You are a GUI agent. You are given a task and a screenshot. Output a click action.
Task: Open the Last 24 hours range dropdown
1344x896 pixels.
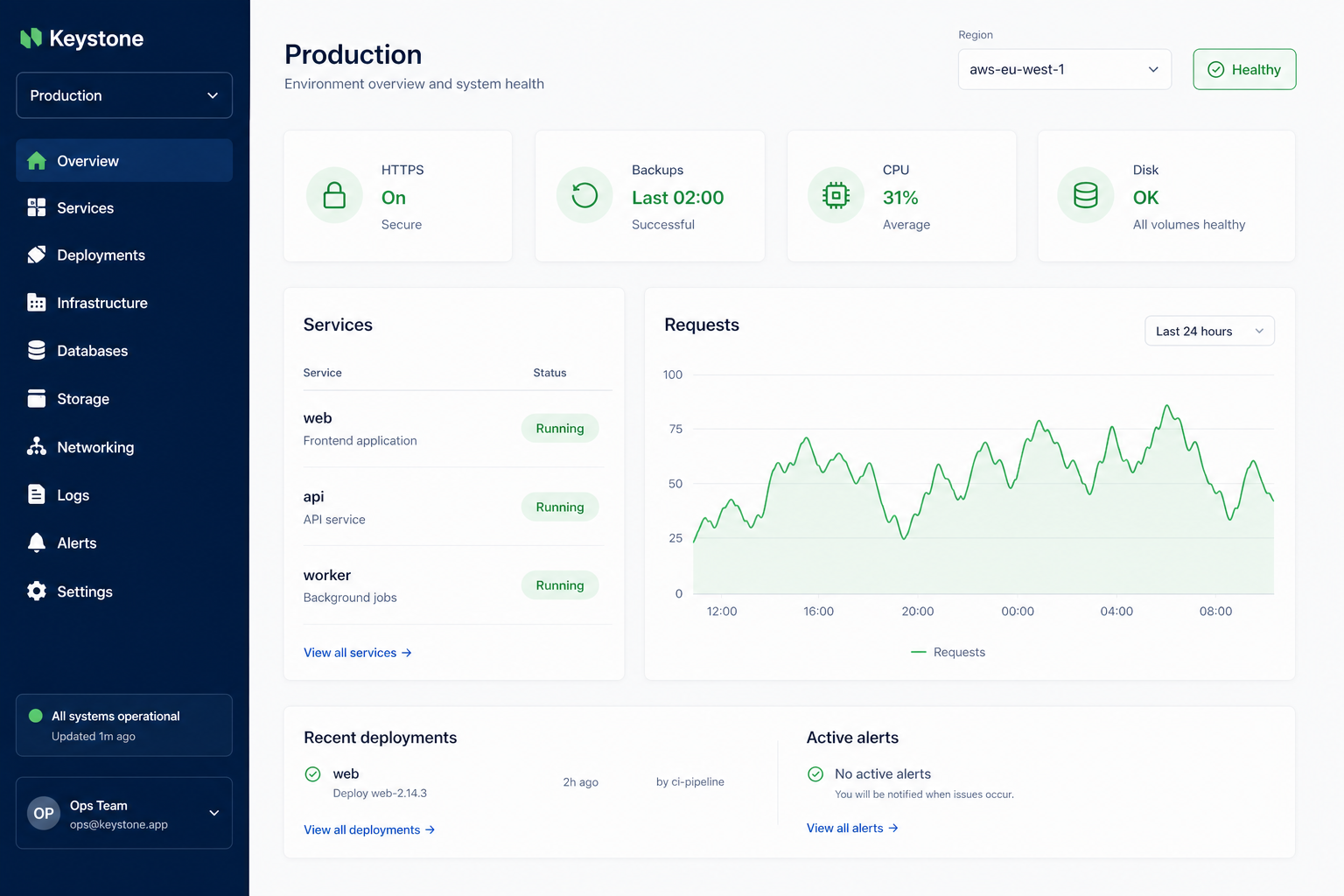point(1209,331)
